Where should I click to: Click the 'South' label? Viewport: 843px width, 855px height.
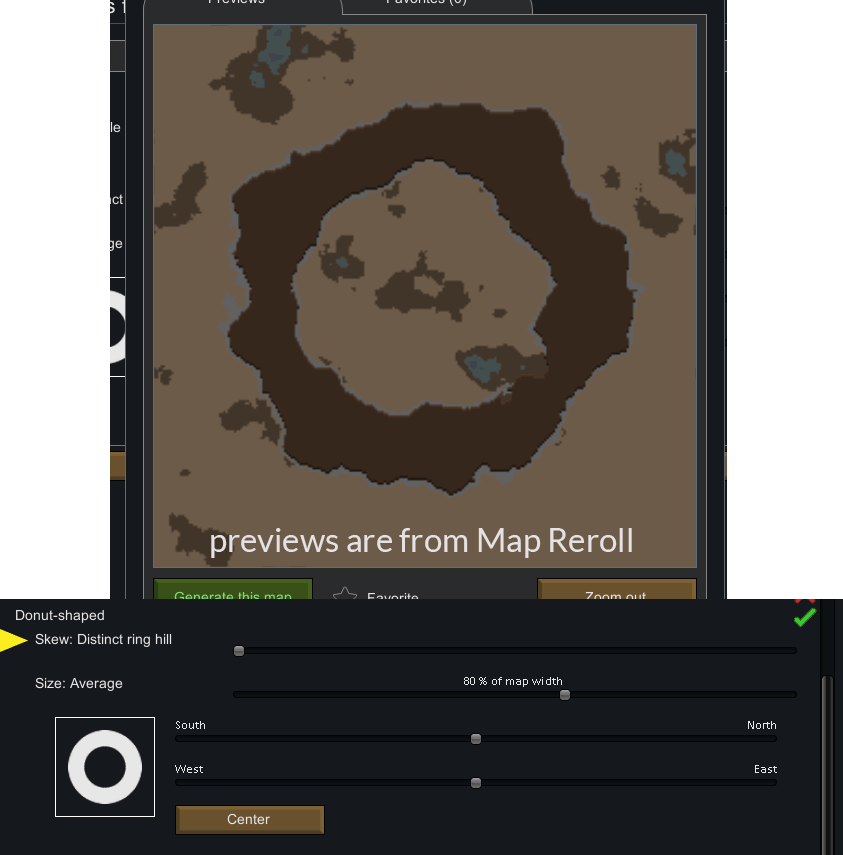(190, 725)
